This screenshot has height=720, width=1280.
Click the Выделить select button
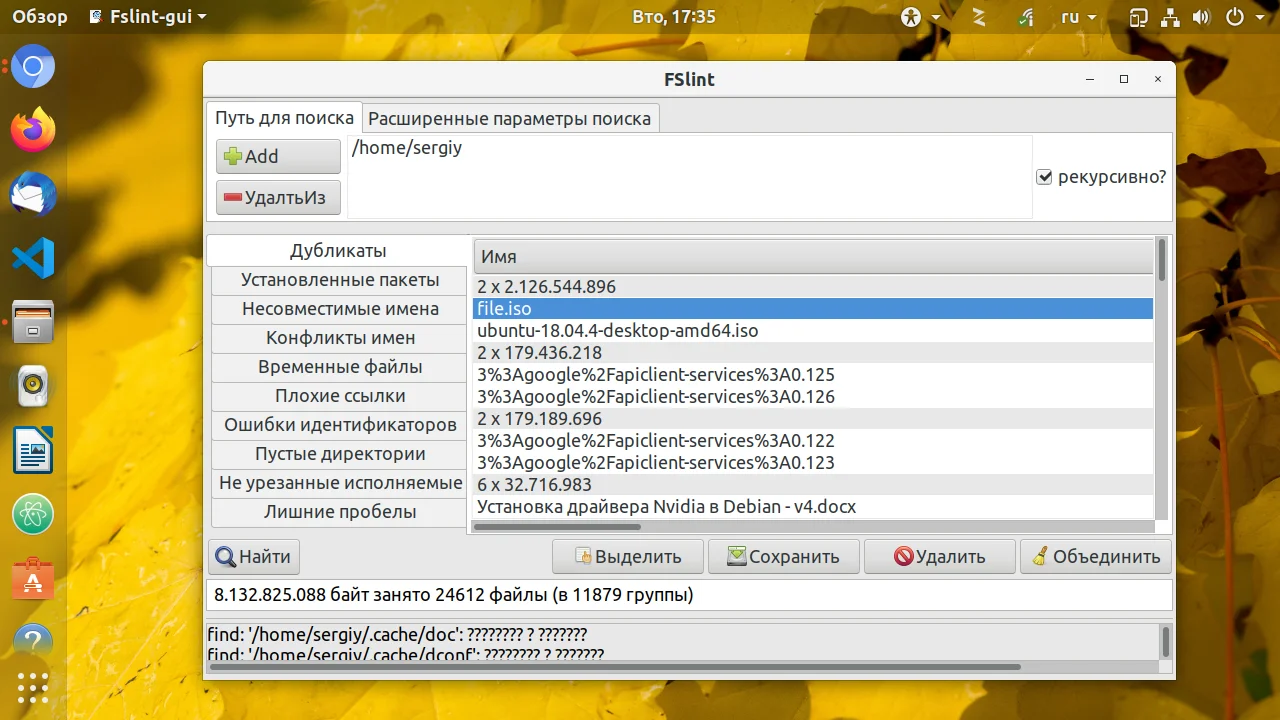(x=627, y=557)
